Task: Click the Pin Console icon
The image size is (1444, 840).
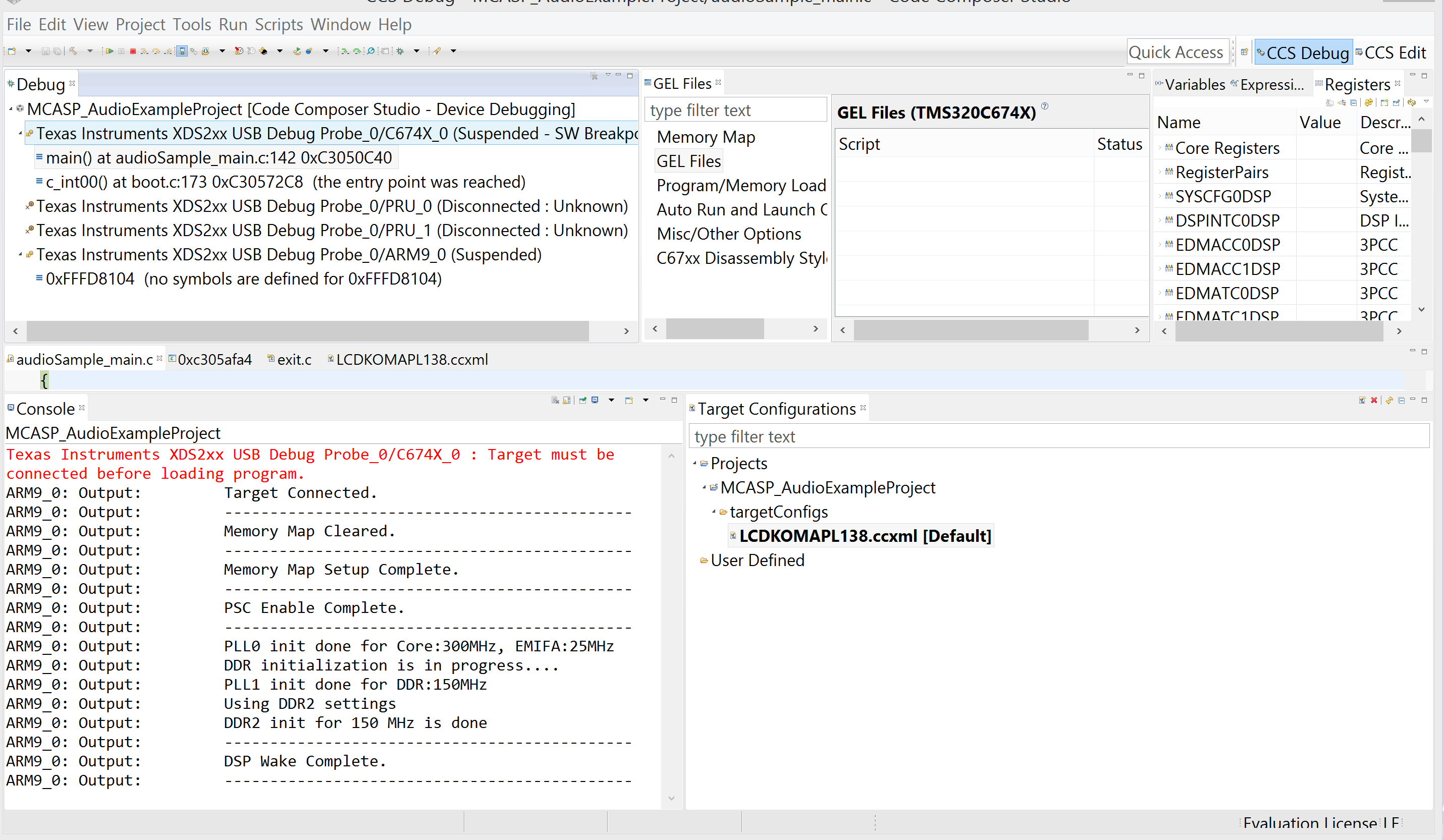Action: pos(583,400)
